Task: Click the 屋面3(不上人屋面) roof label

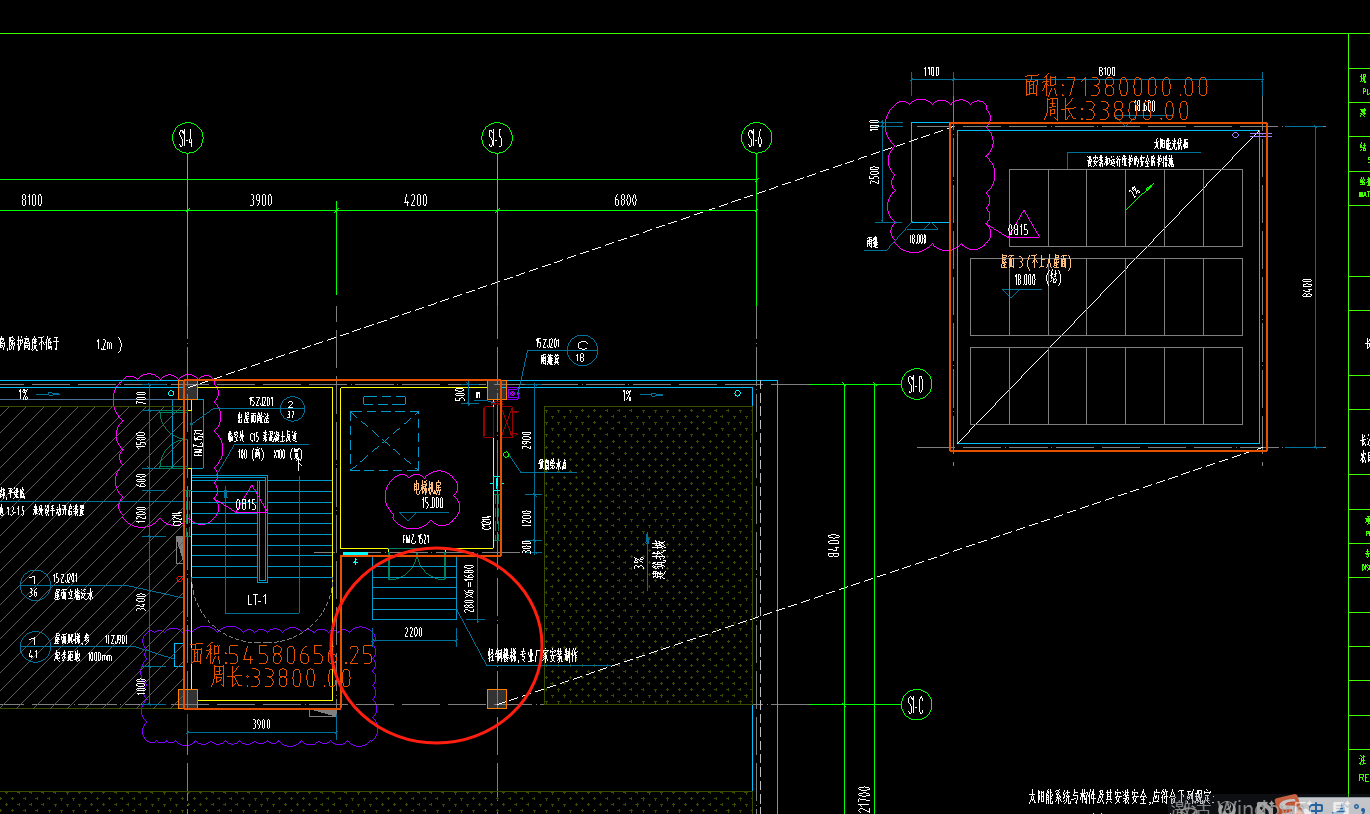Action: [x=1035, y=262]
